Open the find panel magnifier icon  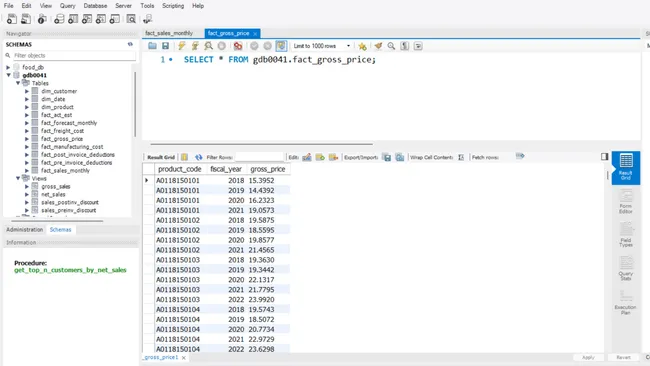pyautogui.click(x=391, y=46)
